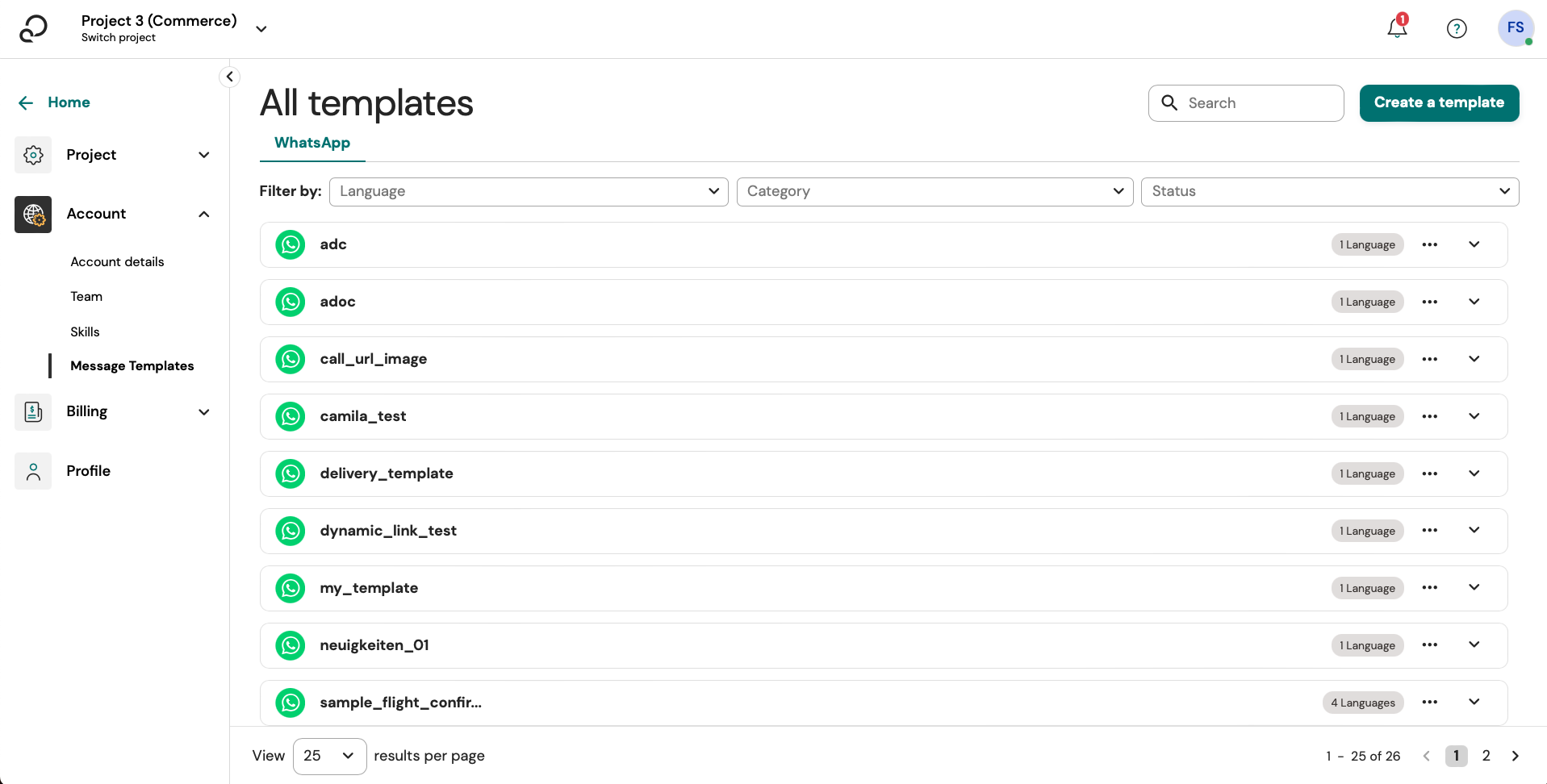The height and width of the screenshot is (784, 1547).
Task: Go to page 2 of results
Action: [1486, 756]
